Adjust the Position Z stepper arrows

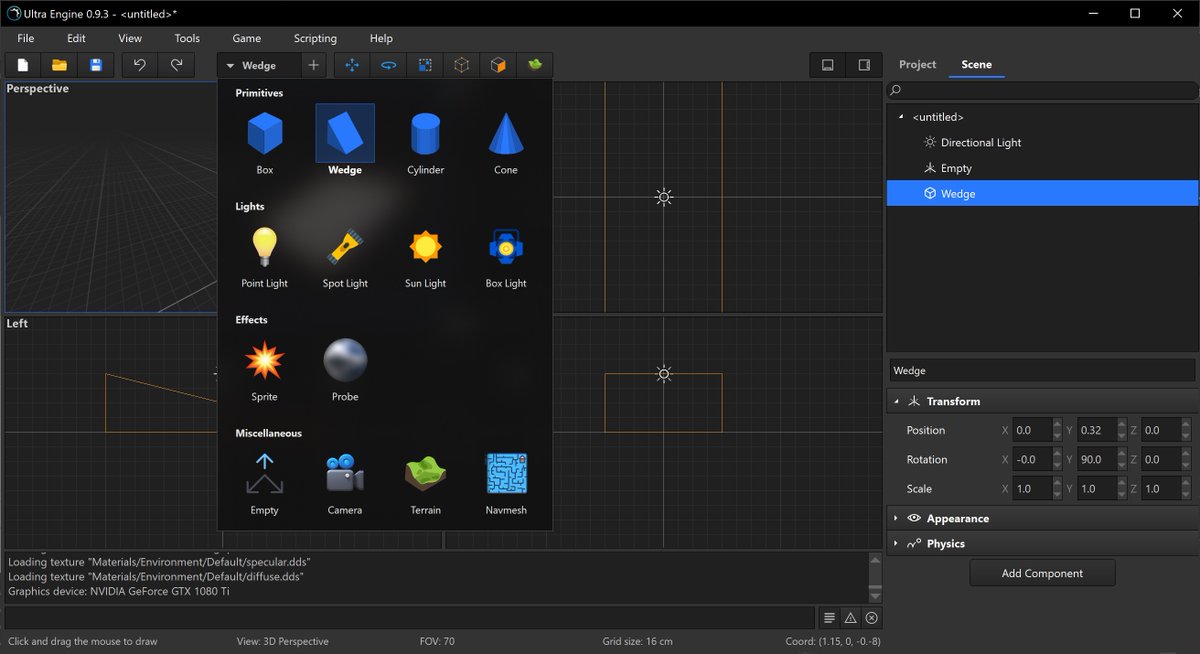pos(1185,430)
